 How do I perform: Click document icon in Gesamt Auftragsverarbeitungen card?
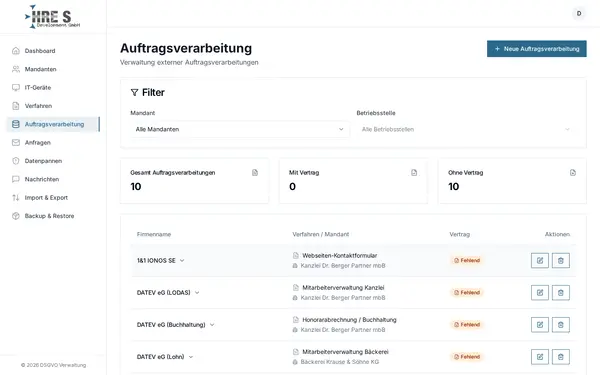255,173
